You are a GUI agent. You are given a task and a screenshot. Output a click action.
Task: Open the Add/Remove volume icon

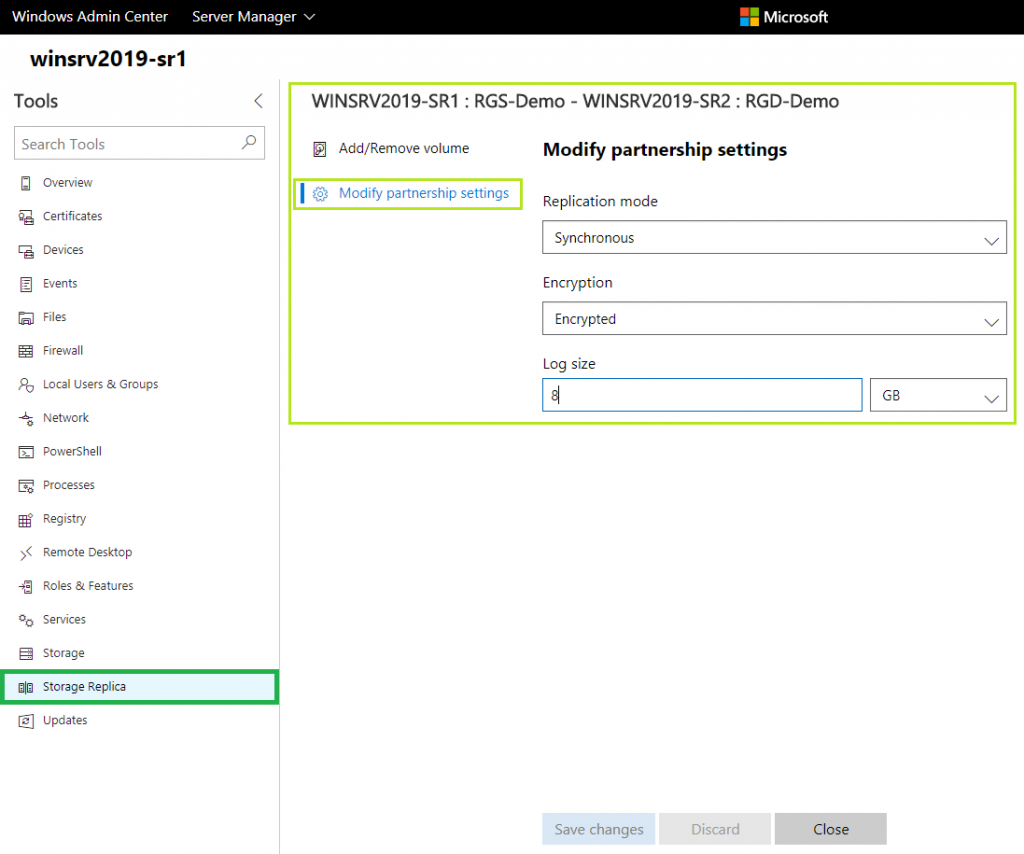[x=320, y=147]
